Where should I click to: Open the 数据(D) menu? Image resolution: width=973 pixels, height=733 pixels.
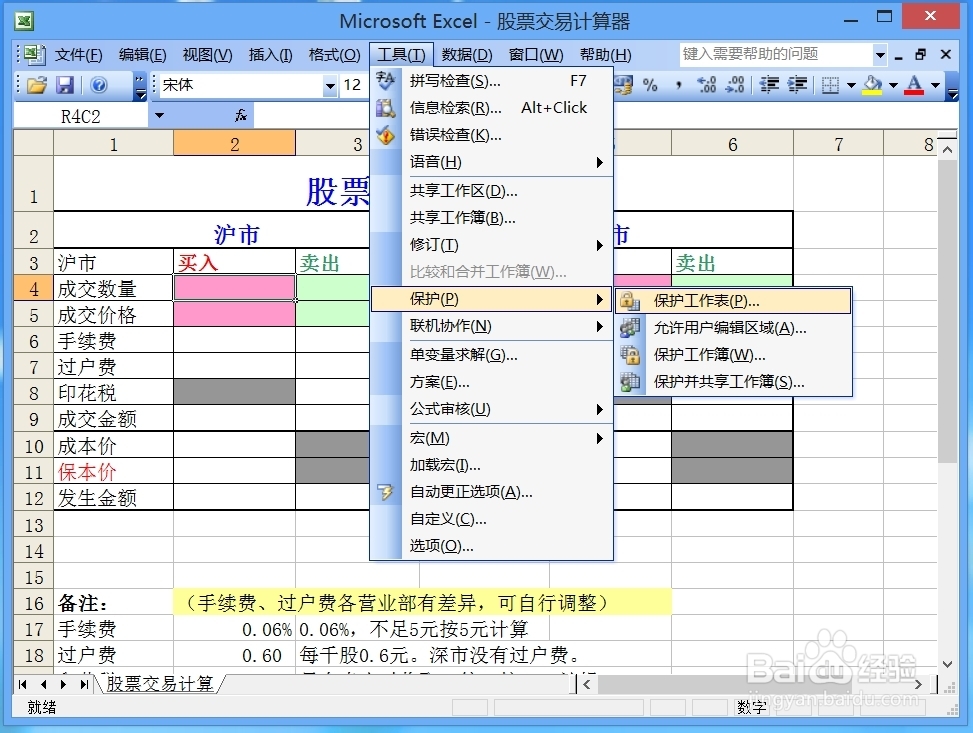[x=467, y=55]
